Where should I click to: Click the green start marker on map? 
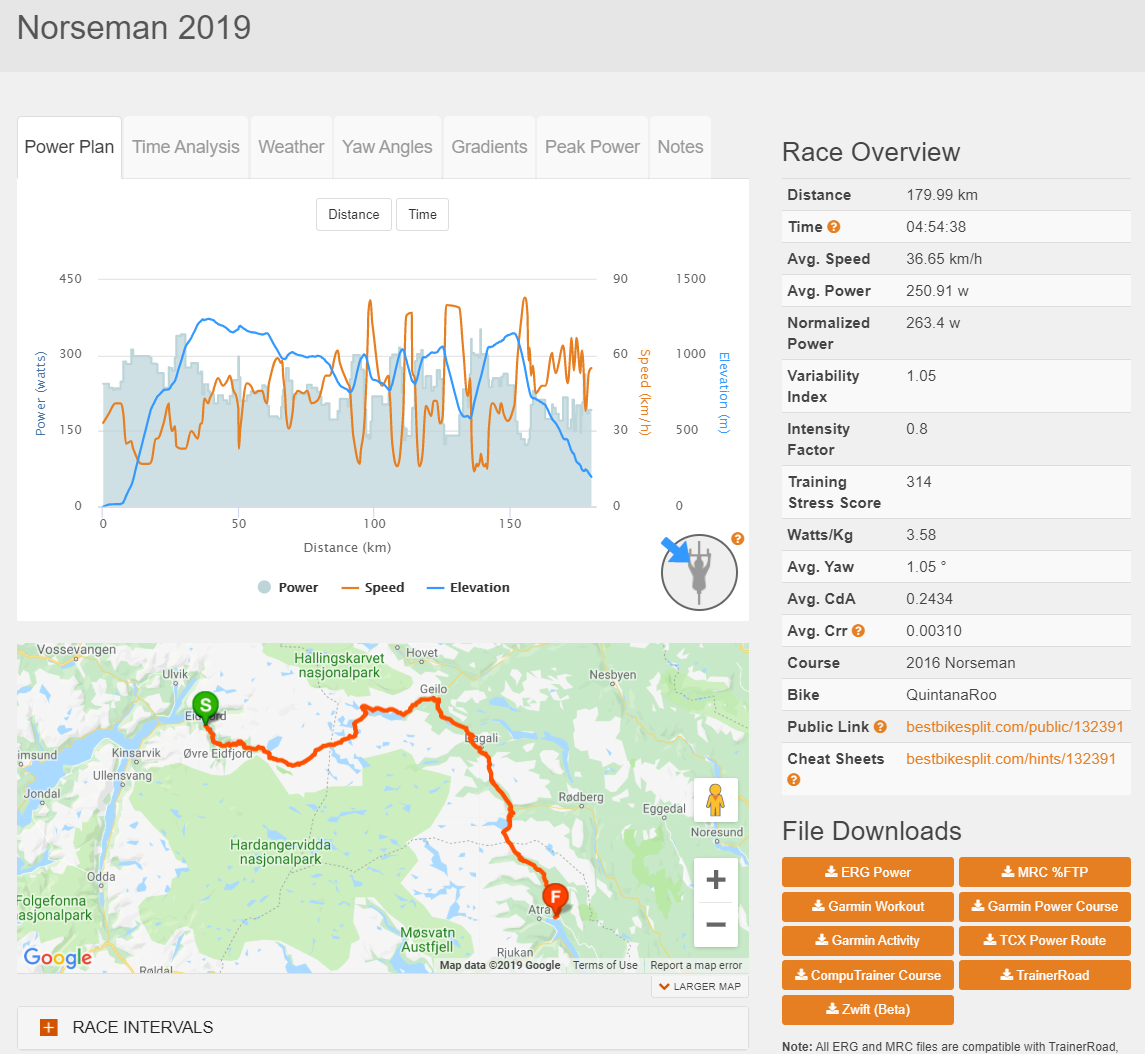click(x=205, y=706)
